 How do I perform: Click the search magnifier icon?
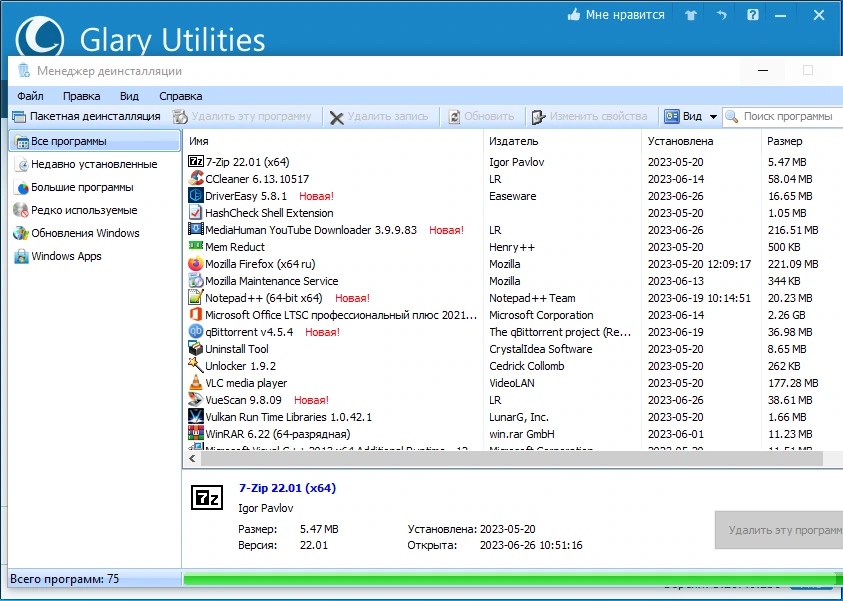tap(732, 116)
